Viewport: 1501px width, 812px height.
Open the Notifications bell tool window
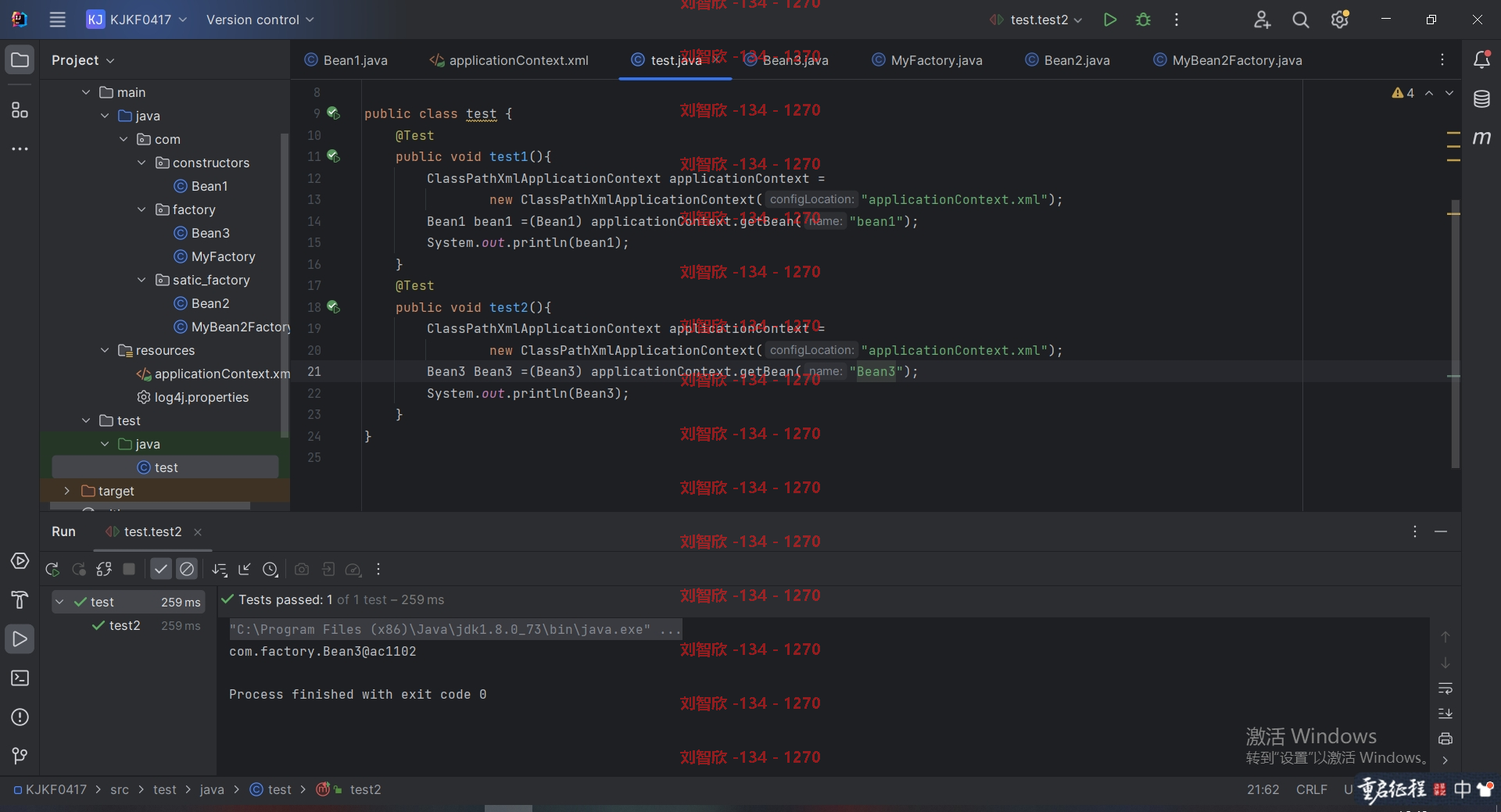click(1481, 59)
